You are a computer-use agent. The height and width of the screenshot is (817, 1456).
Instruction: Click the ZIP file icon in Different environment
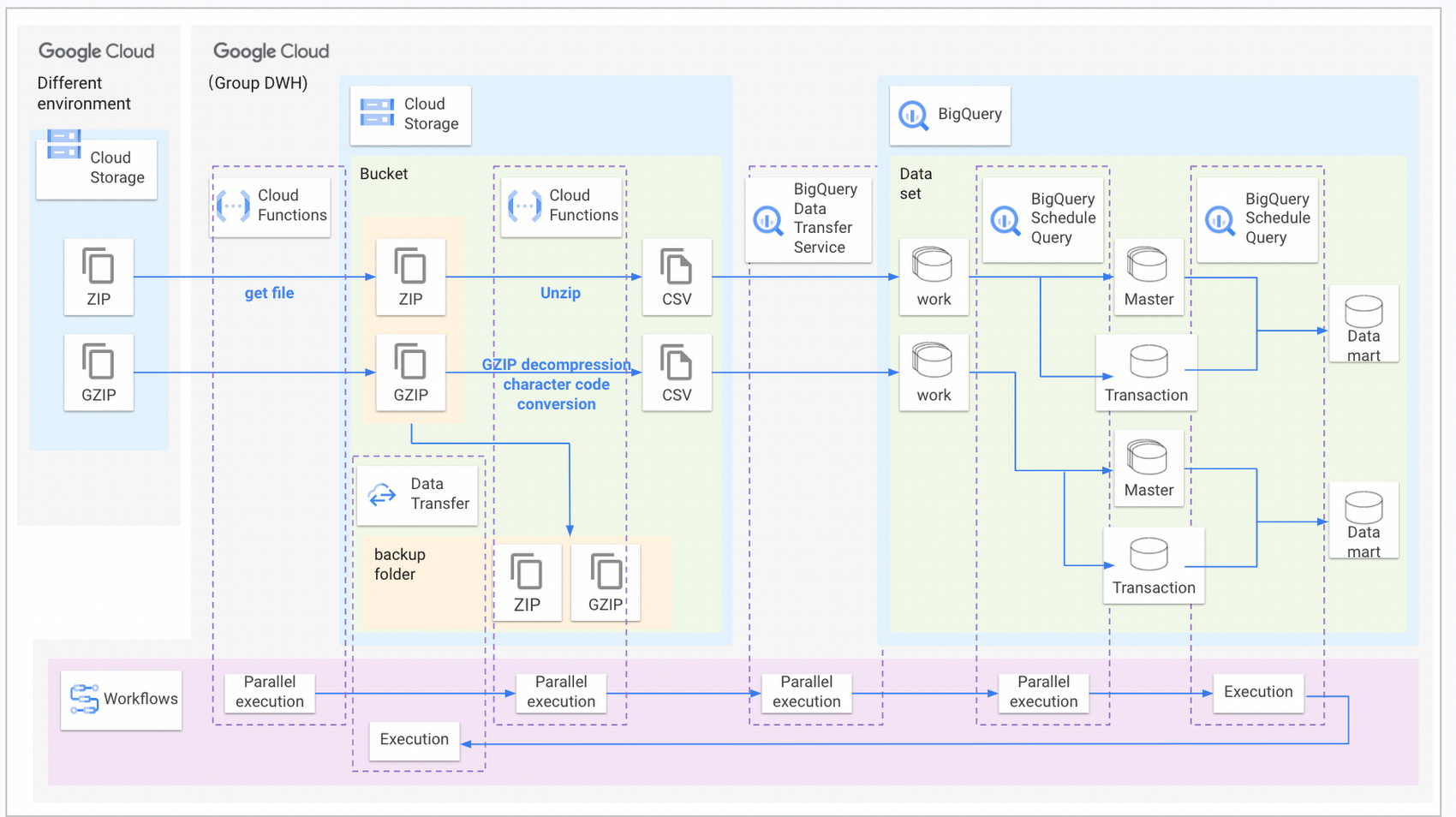pyautogui.click(x=98, y=265)
